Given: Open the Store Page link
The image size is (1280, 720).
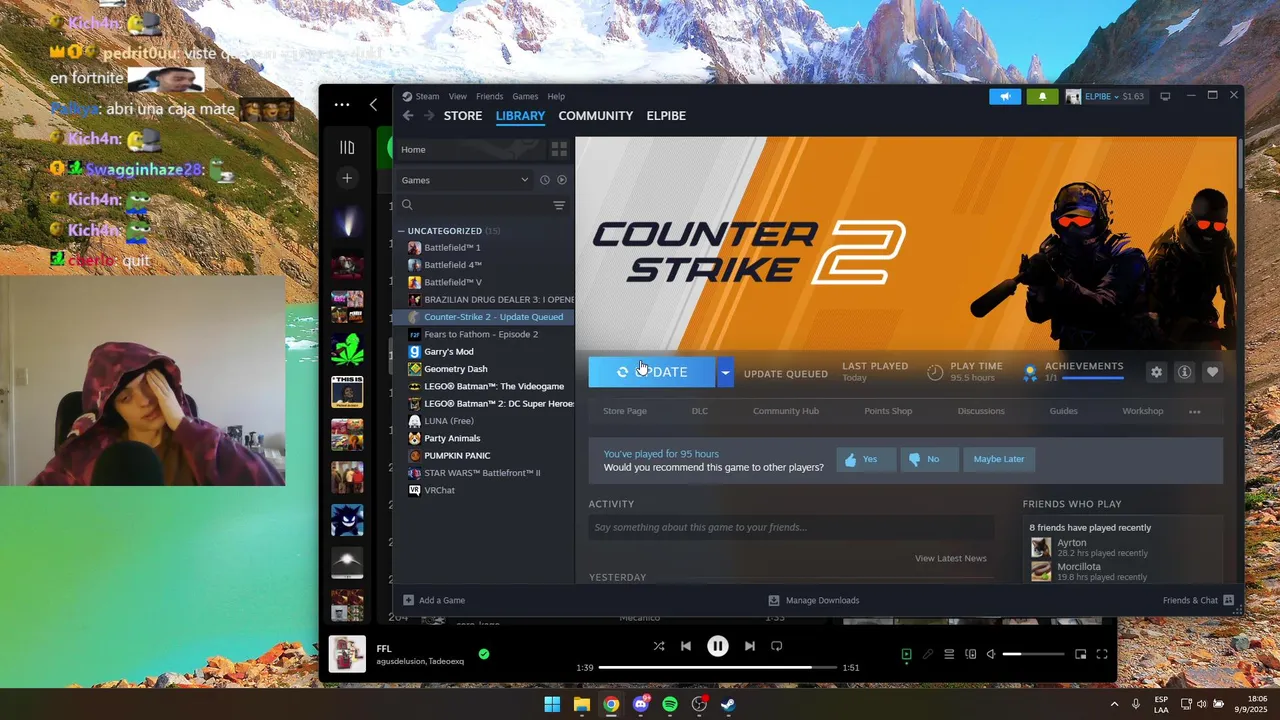Looking at the screenshot, I should pyautogui.click(x=625, y=411).
